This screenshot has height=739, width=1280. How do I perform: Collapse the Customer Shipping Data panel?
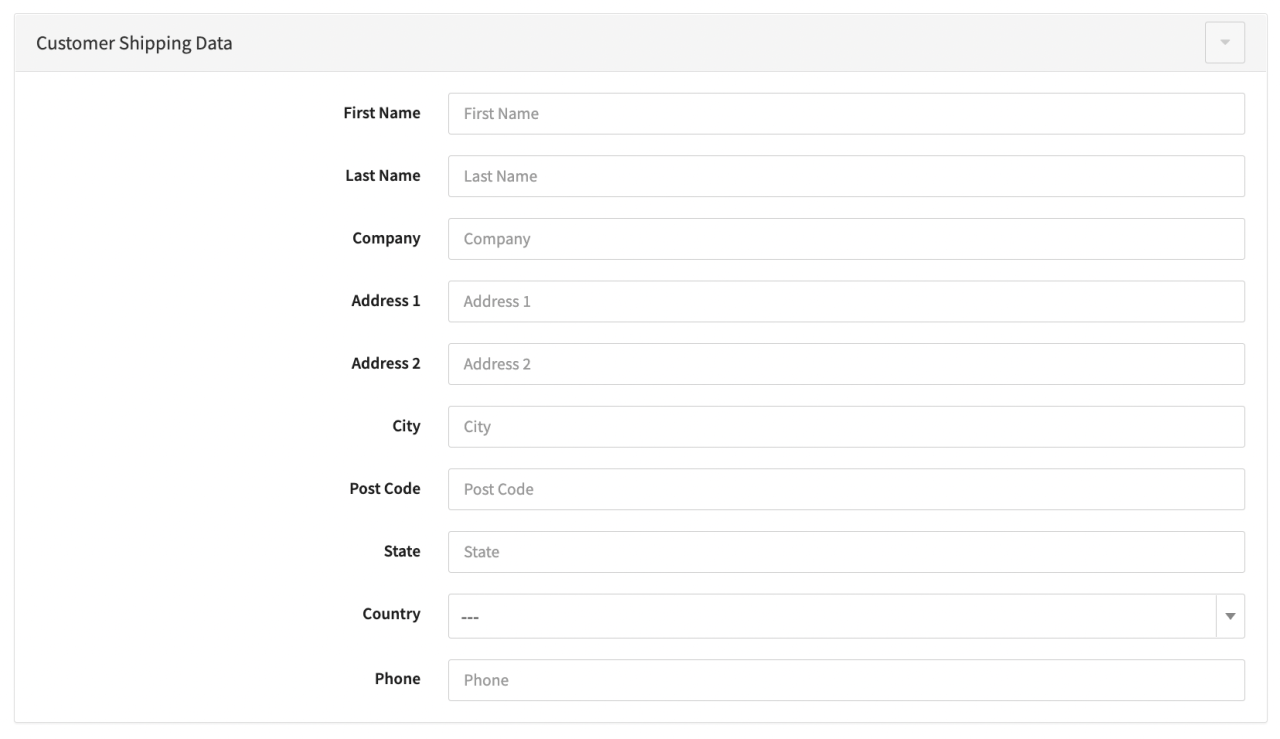pyautogui.click(x=1225, y=44)
